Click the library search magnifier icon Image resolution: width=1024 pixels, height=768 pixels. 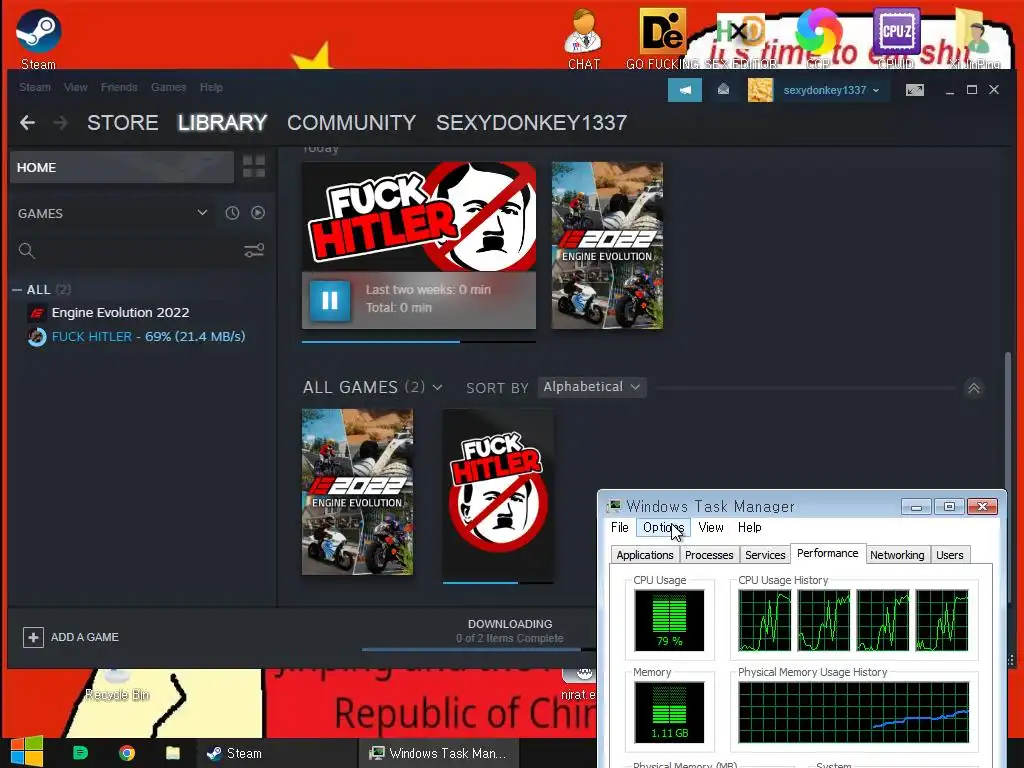pos(27,250)
